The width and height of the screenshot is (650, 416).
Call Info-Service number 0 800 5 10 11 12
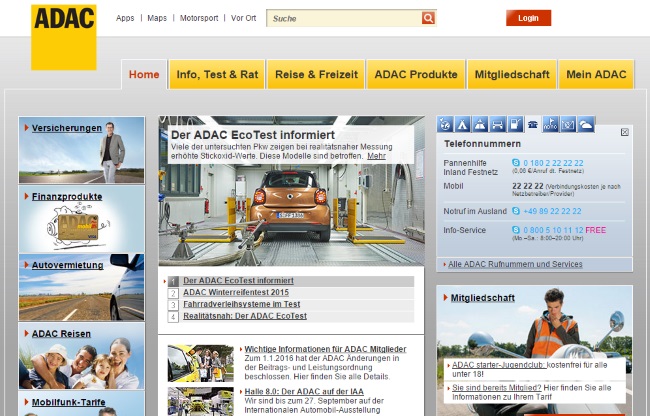coord(553,230)
